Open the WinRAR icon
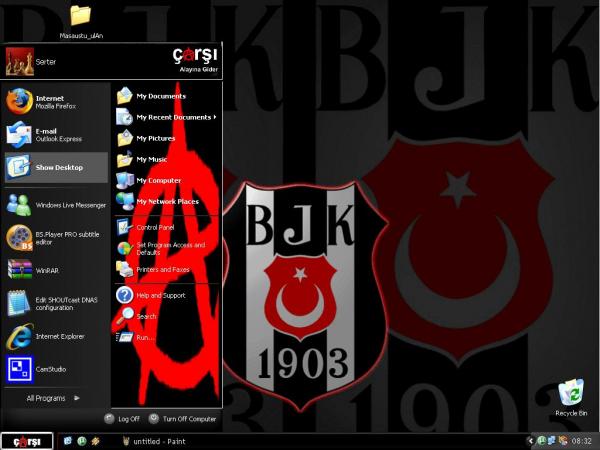 [20, 270]
